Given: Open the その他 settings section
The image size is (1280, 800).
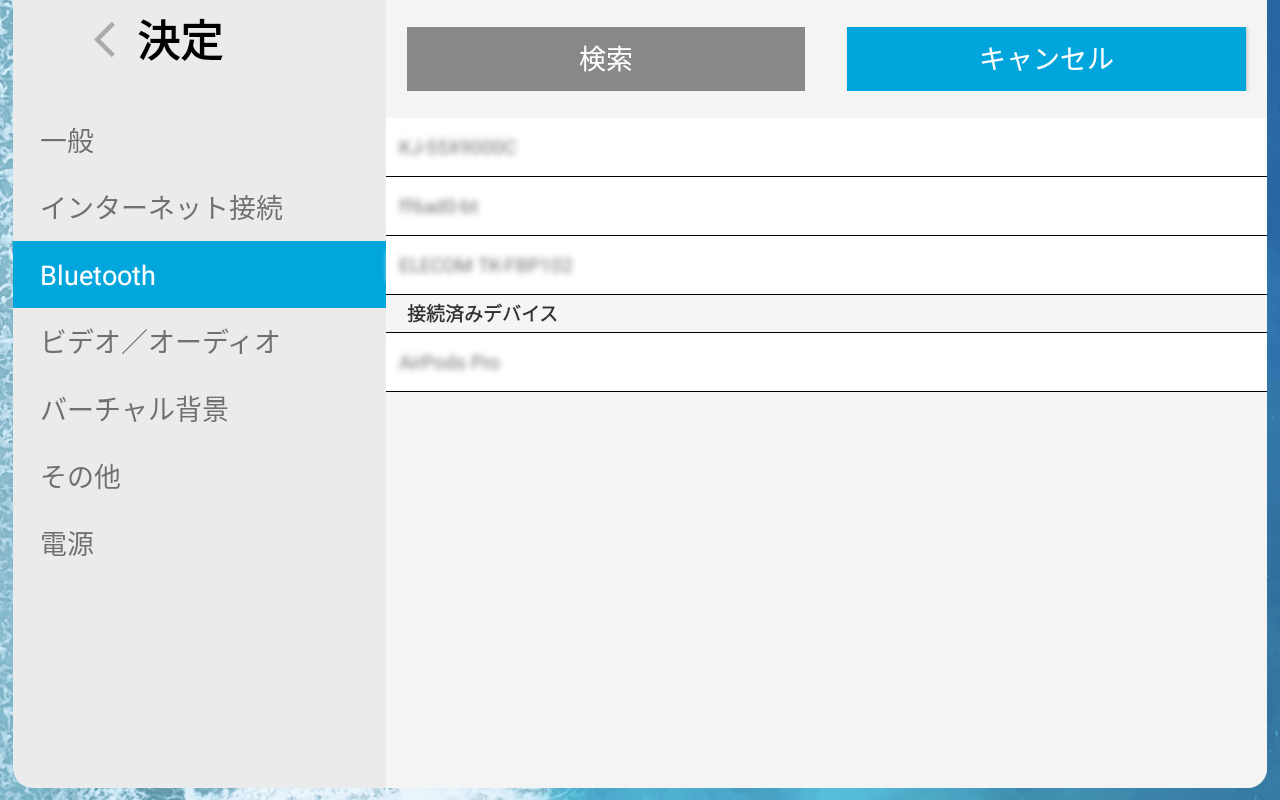Looking at the screenshot, I should pos(80,477).
